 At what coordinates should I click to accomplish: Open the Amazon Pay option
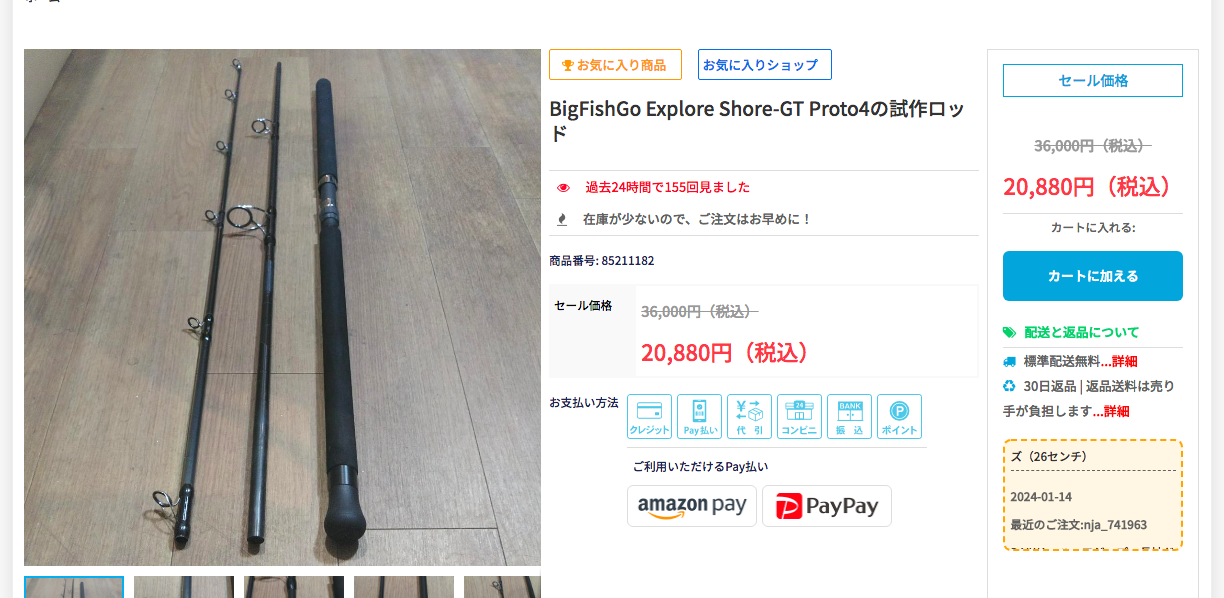(x=692, y=506)
